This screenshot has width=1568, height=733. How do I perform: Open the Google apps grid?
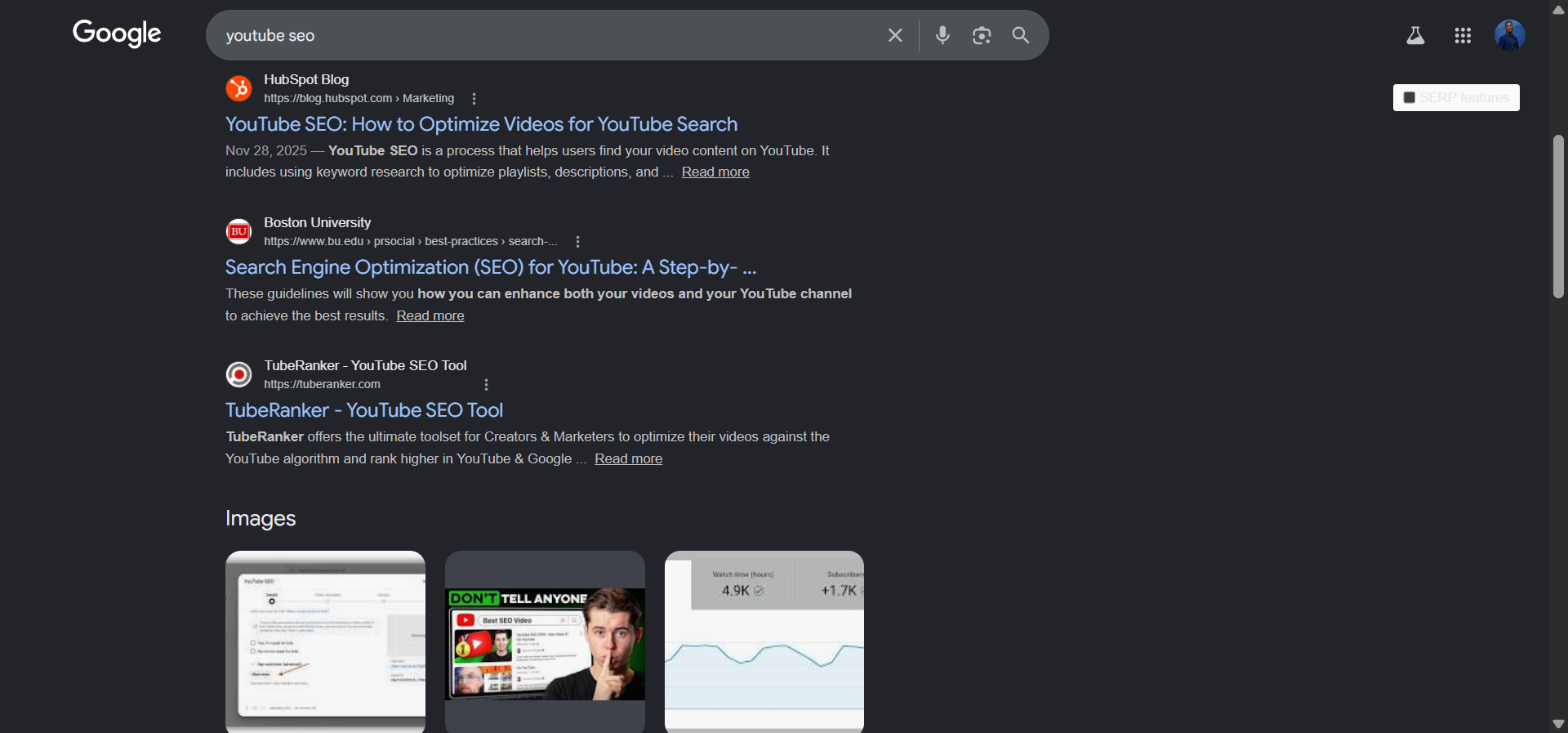pyautogui.click(x=1463, y=35)
